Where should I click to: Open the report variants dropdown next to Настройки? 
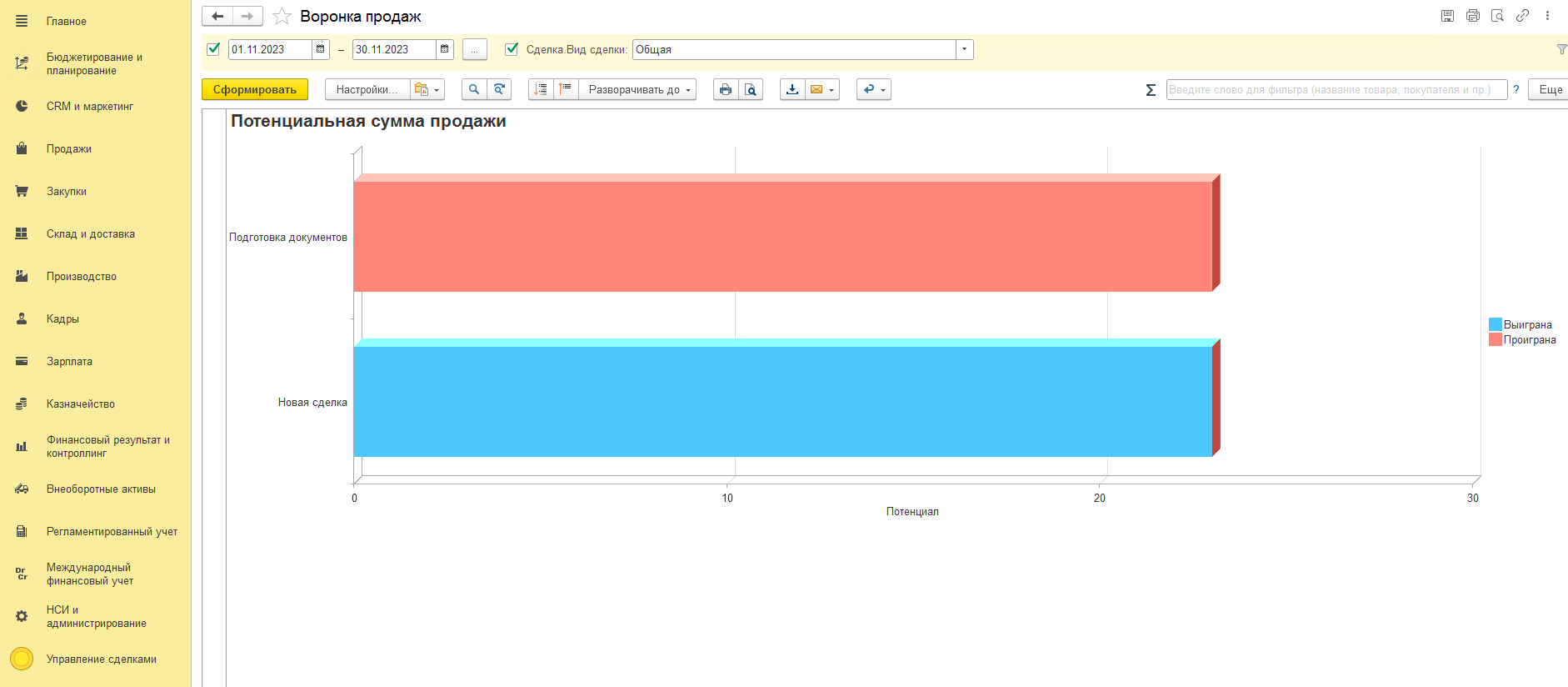pyautogui.click(x=427, y=89)
